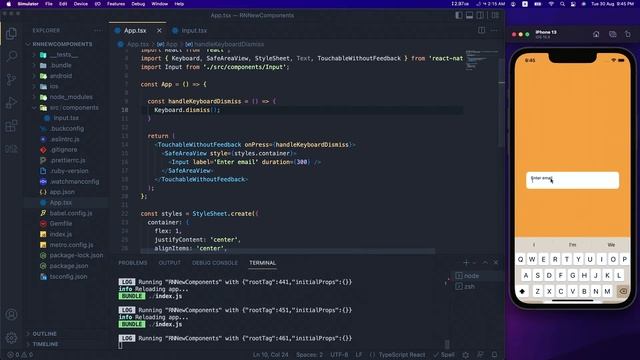This screenshot has width=640, height=360.
Task: Switch to the DEBUG CONSOLE tab
Action: tap(215, 263)
